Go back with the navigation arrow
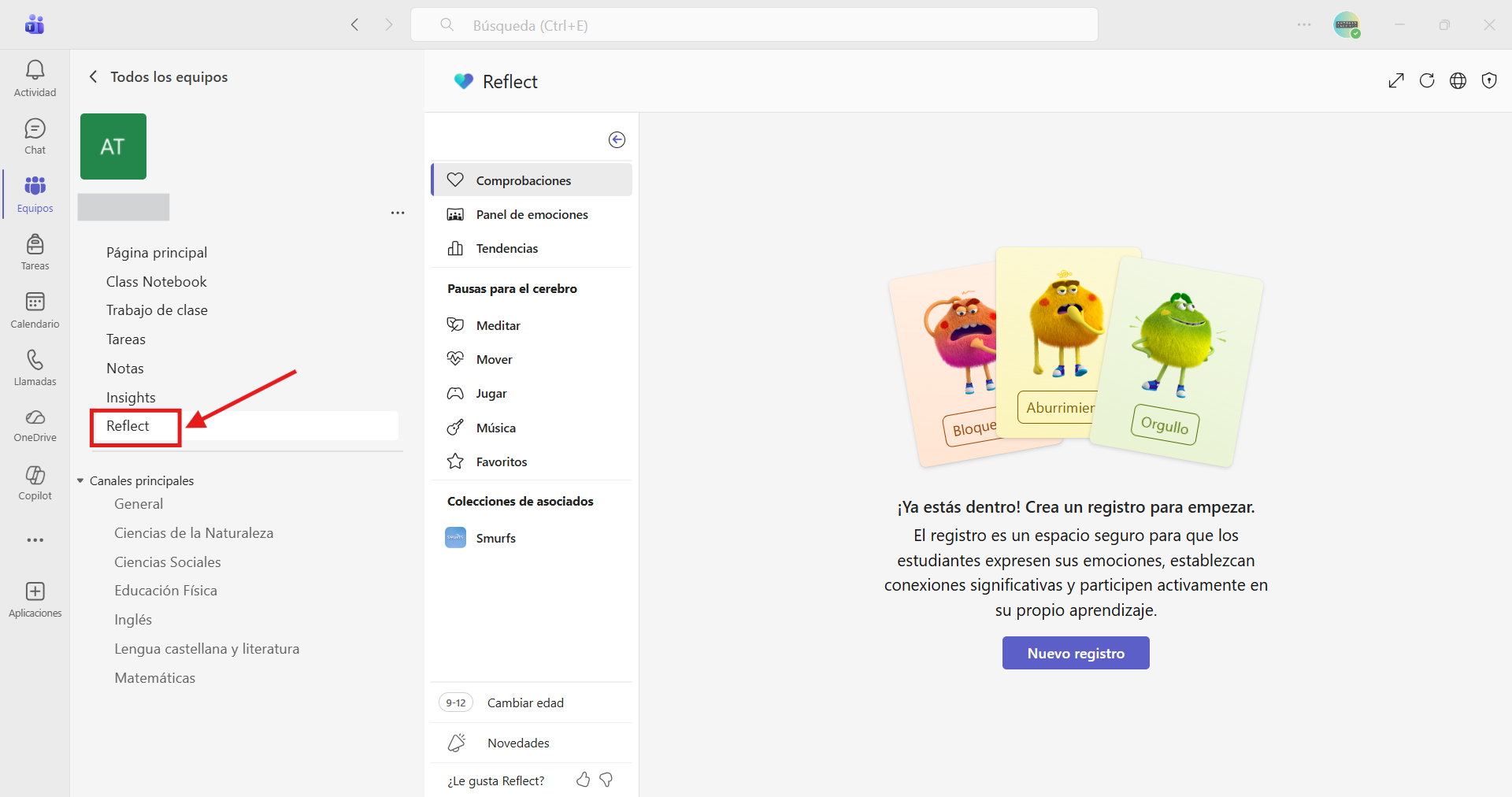Viewport: 1512px width, 797px height. pyautogui.click(x=355, y=24)
